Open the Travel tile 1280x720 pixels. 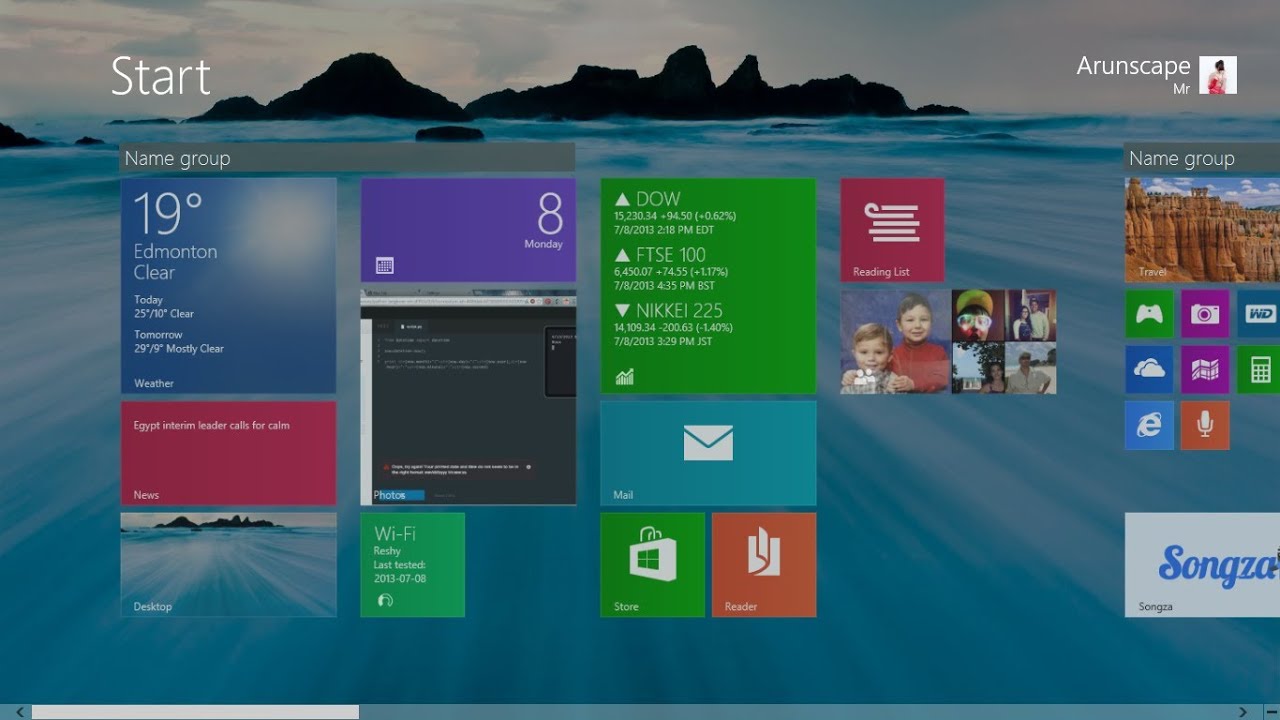coord(1202,230)
